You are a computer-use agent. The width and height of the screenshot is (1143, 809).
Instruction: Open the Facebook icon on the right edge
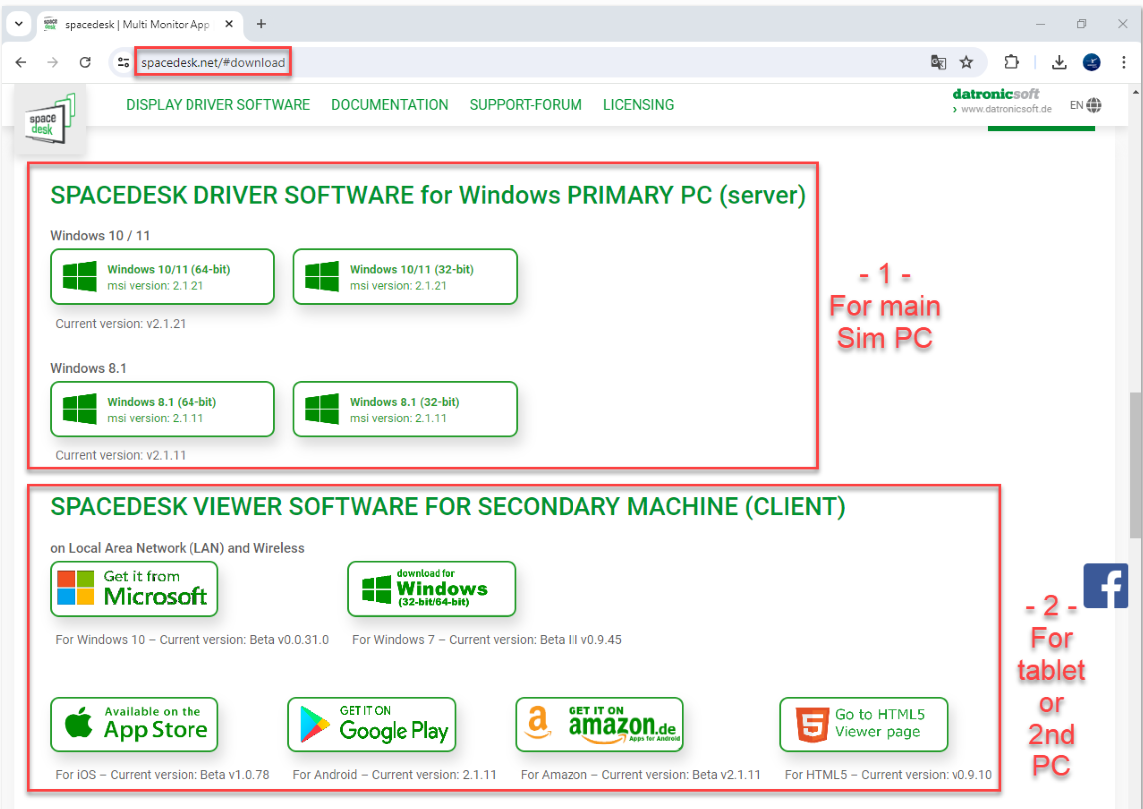click(1106, 585)
